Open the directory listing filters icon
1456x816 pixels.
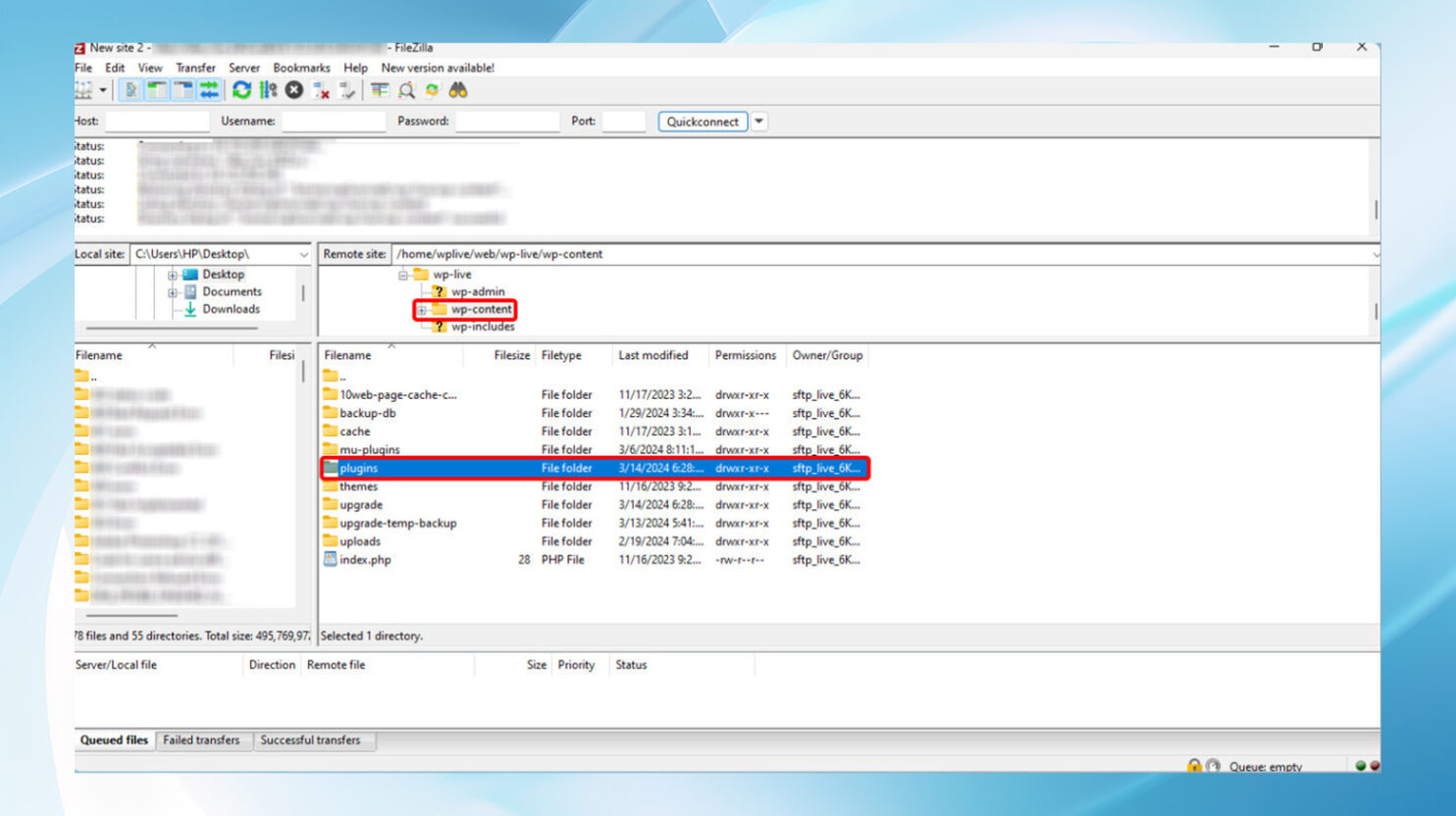click(x=380, y=90)
